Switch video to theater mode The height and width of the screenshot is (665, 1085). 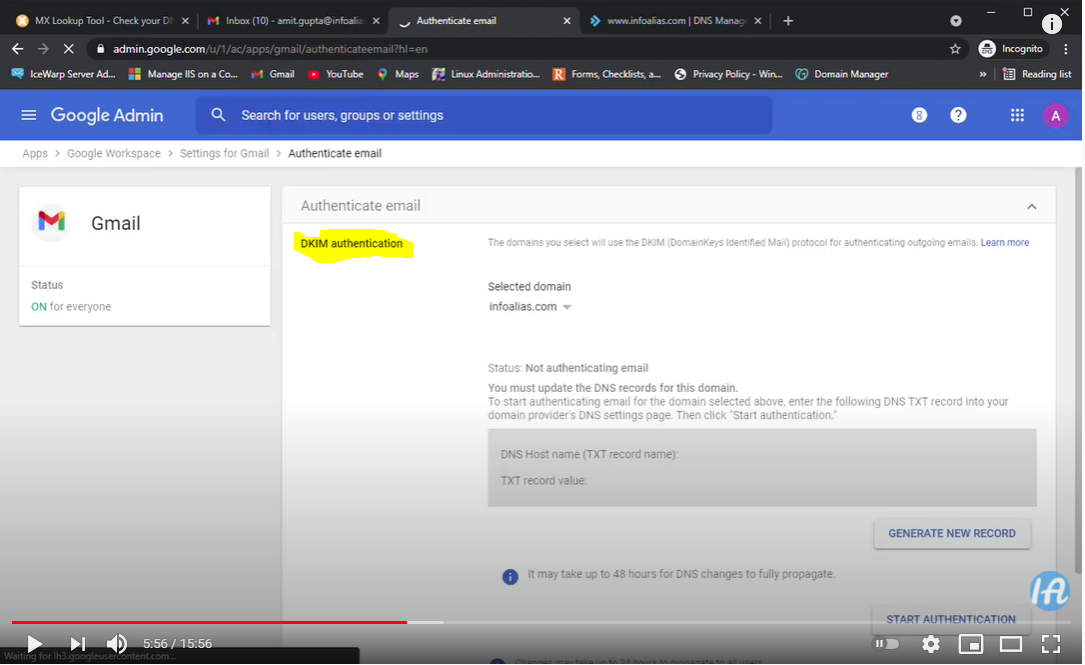pyautogui.click(x=1010, y=644)
